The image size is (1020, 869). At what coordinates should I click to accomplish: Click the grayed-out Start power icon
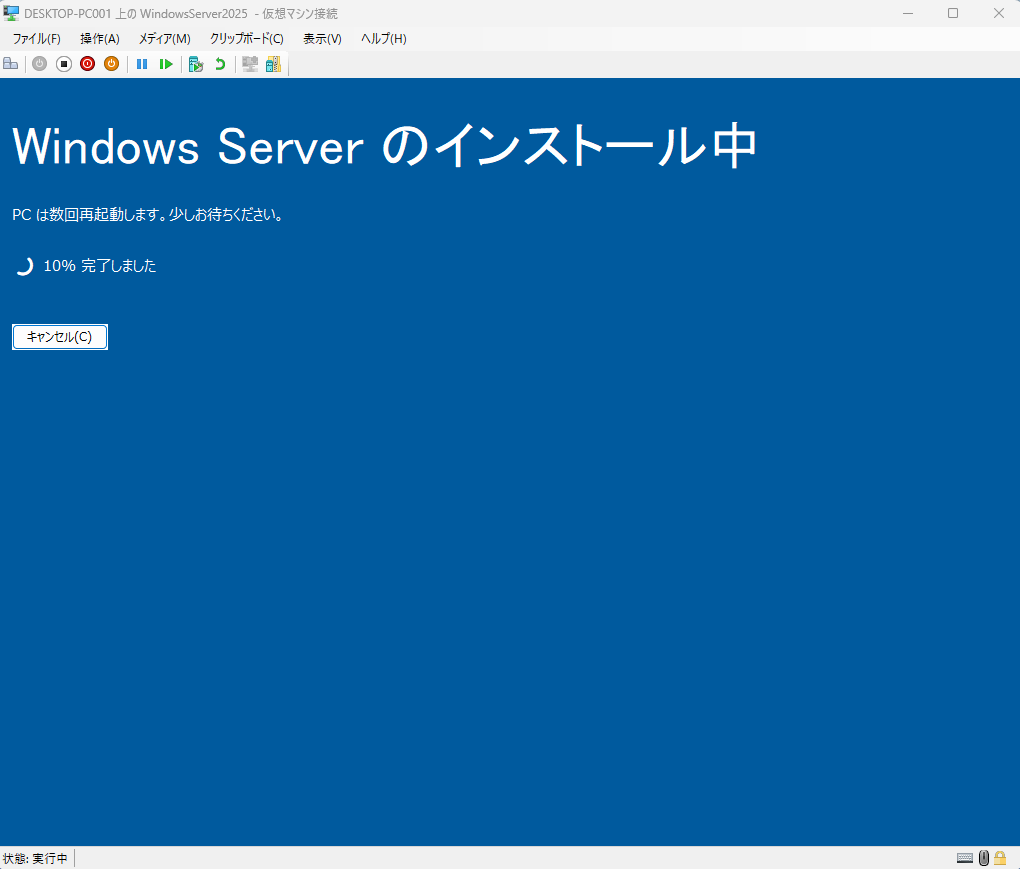tap(40, 64)
